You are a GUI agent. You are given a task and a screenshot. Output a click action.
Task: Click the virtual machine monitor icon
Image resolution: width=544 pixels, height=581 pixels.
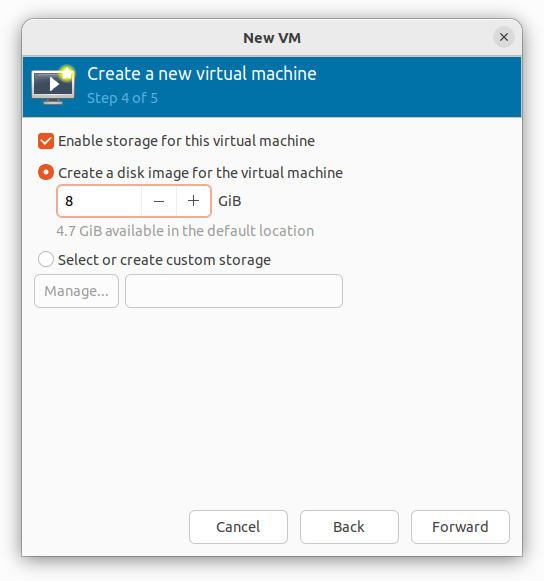pos(53,85)
